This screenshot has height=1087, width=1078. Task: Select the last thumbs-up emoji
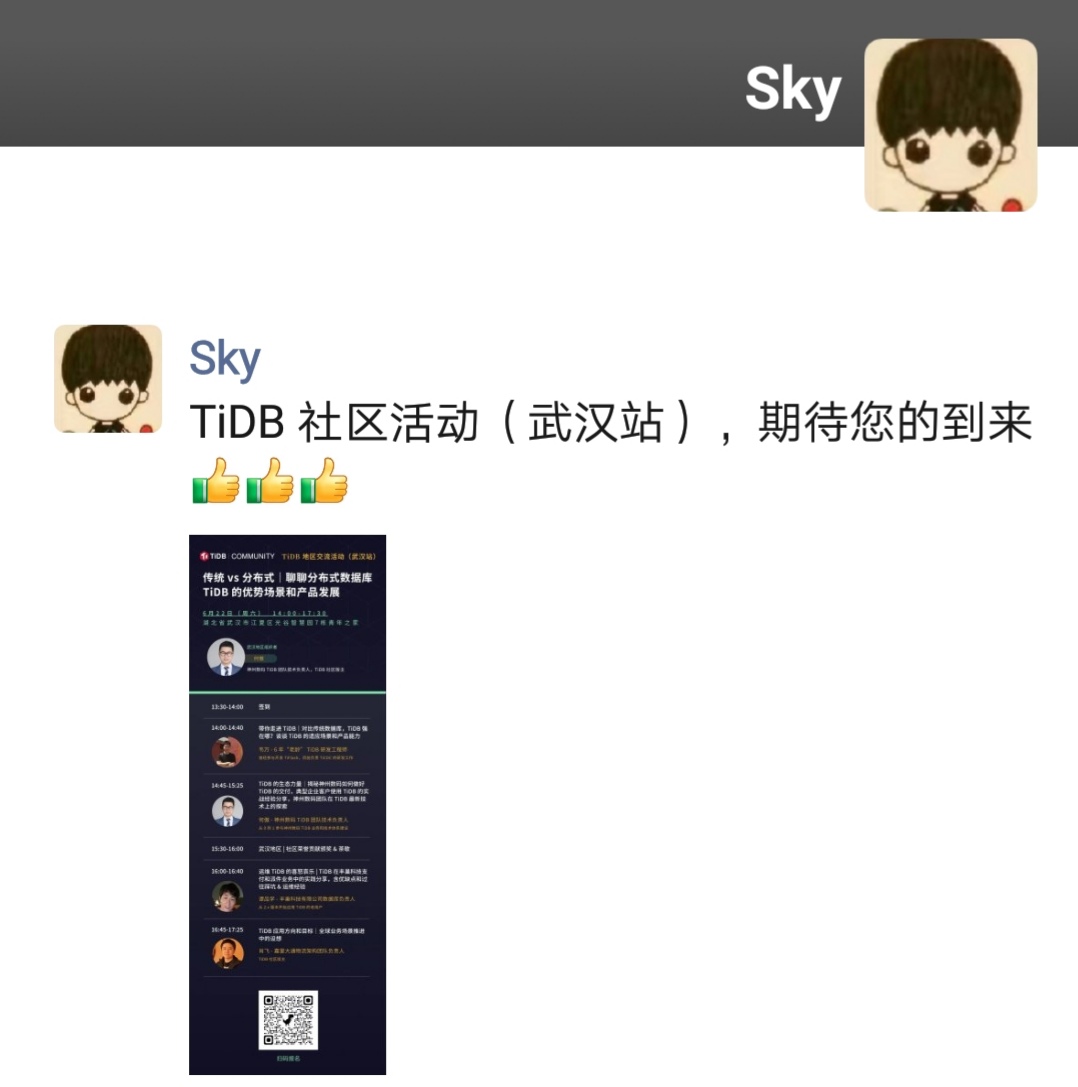[324, 480]
